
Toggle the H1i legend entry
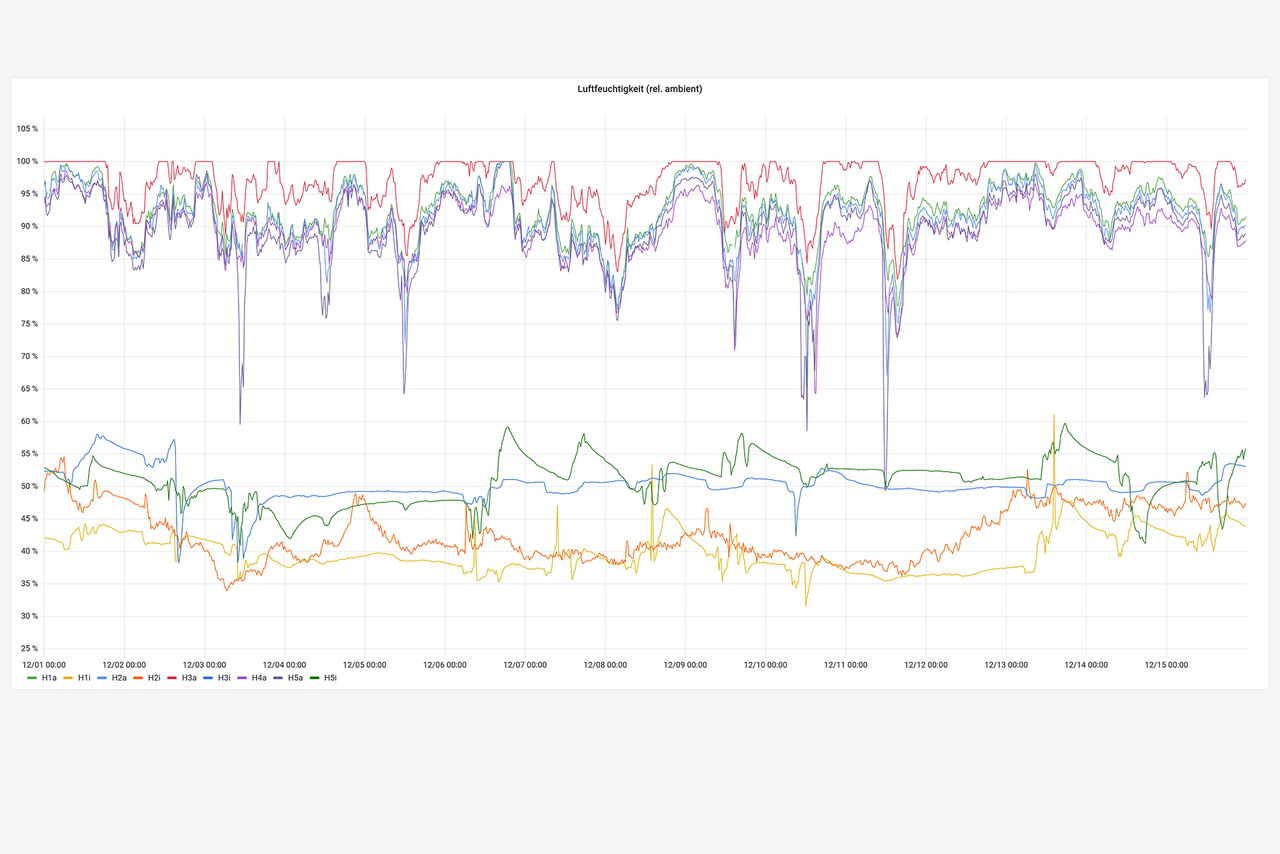[84, 678]
